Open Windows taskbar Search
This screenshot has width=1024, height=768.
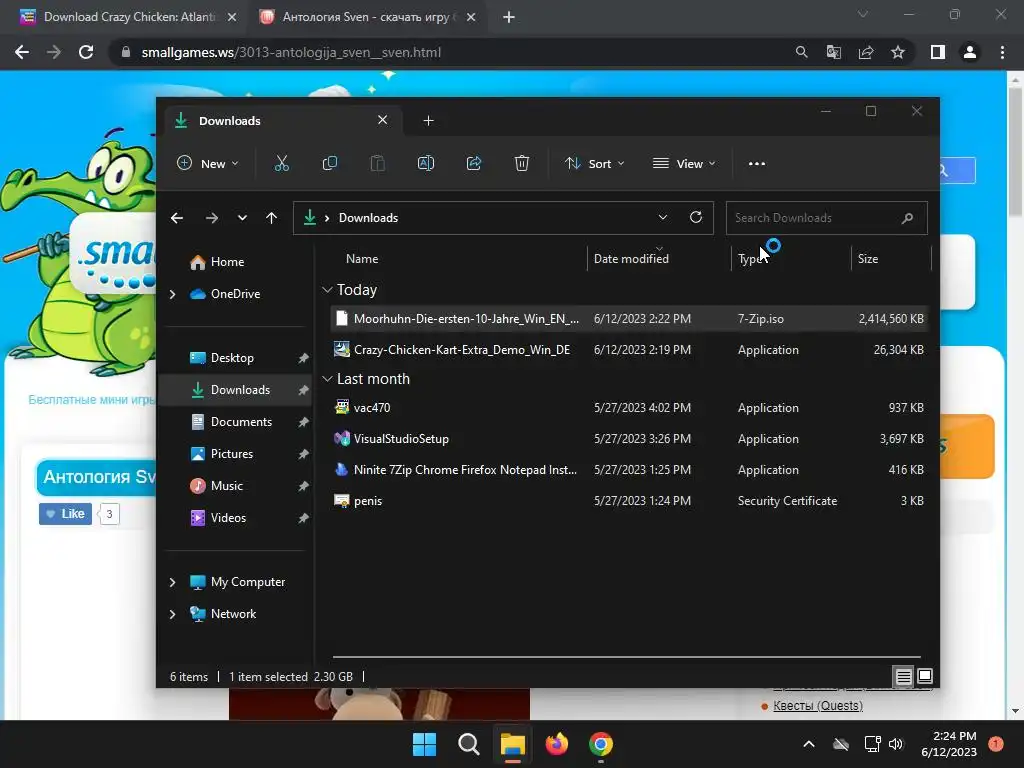coord(468,744)
